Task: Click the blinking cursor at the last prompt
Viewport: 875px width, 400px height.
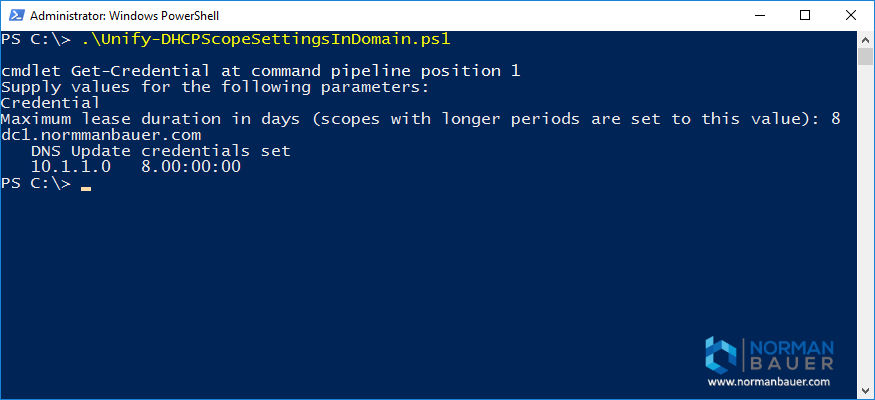Action: pos(86,185)
